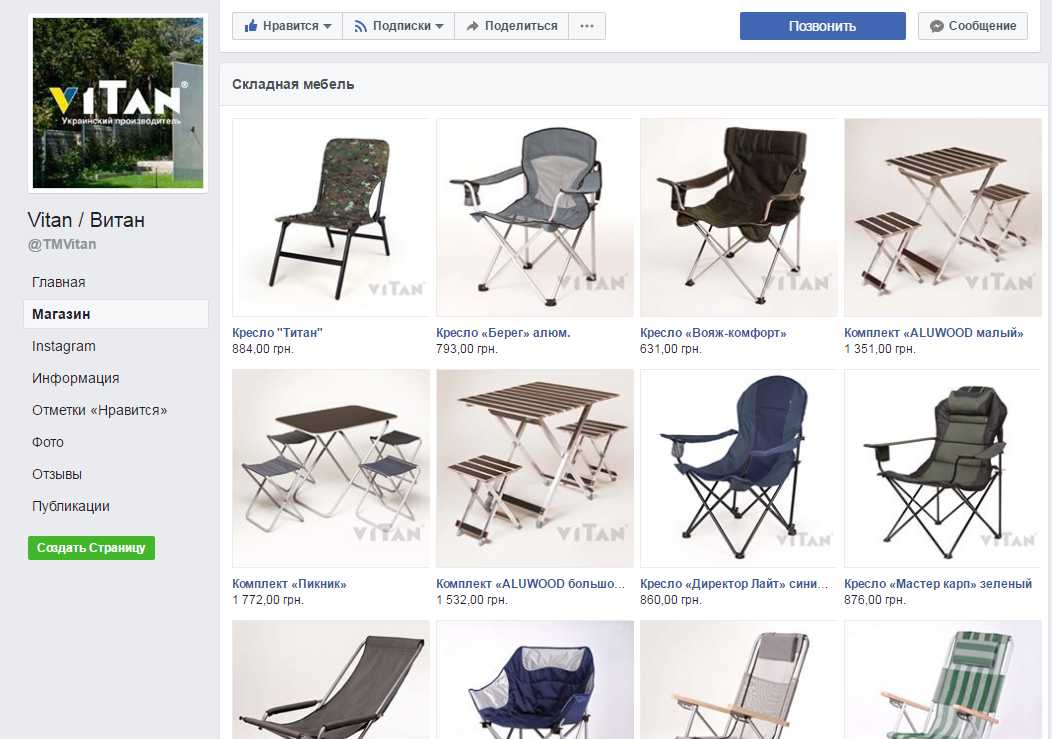Open the Отзывы sidebar section
This screenshot has width=1052, height=739.
click(x=57, y=474)
